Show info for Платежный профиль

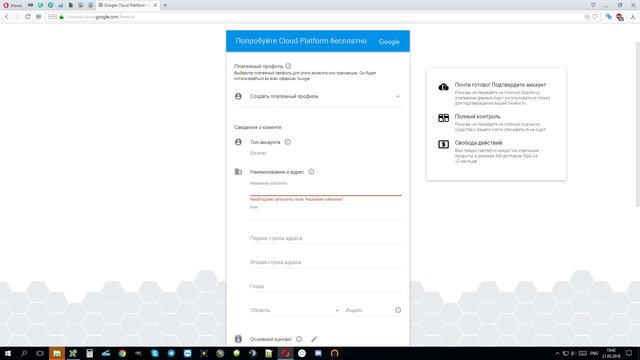click(288, 66)
